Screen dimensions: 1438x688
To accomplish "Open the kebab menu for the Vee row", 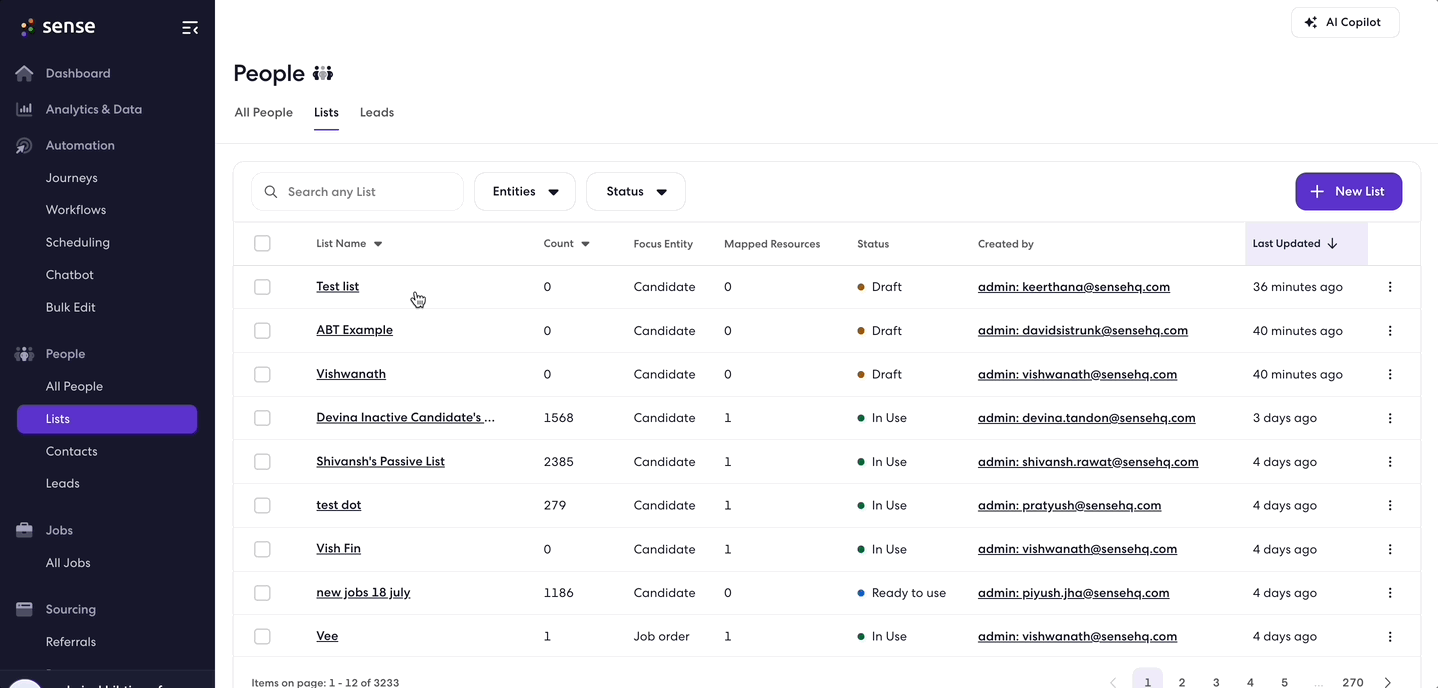I will [1390, 636].
